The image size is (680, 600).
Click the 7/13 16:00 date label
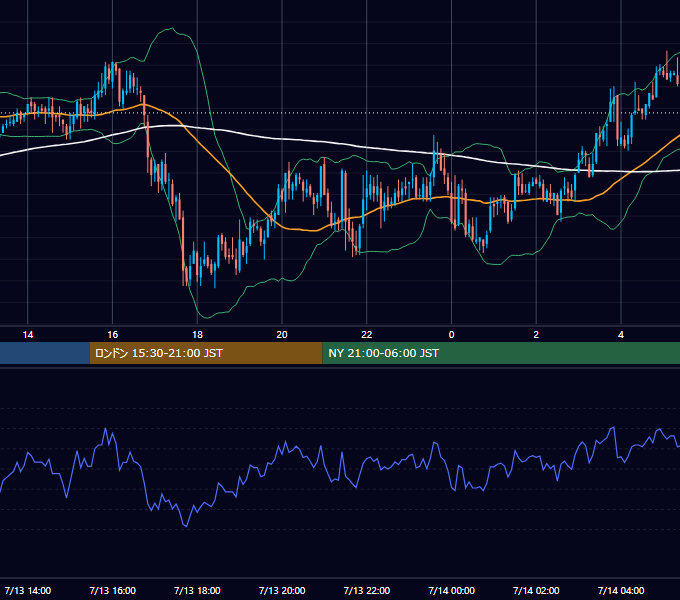click(112, 590)
